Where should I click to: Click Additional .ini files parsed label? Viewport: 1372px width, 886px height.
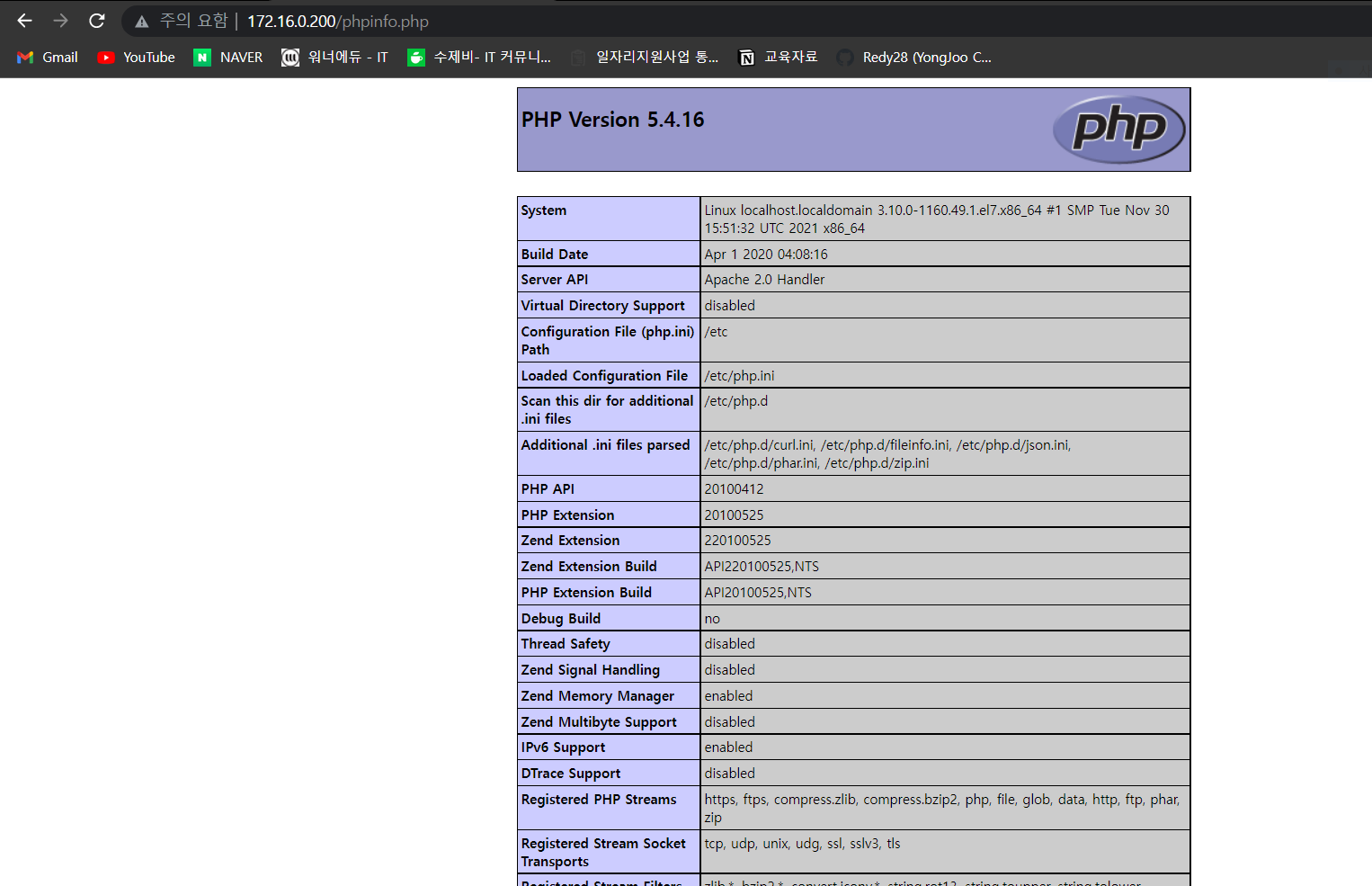pos(606,445)
